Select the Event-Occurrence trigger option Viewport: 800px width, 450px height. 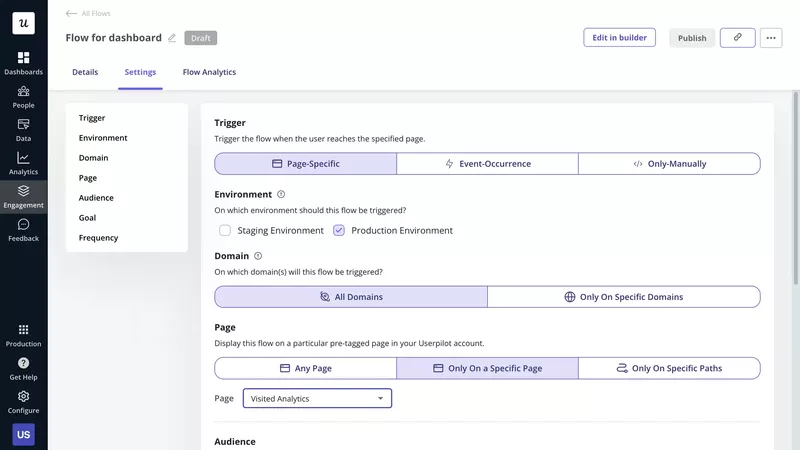point(487,164)
